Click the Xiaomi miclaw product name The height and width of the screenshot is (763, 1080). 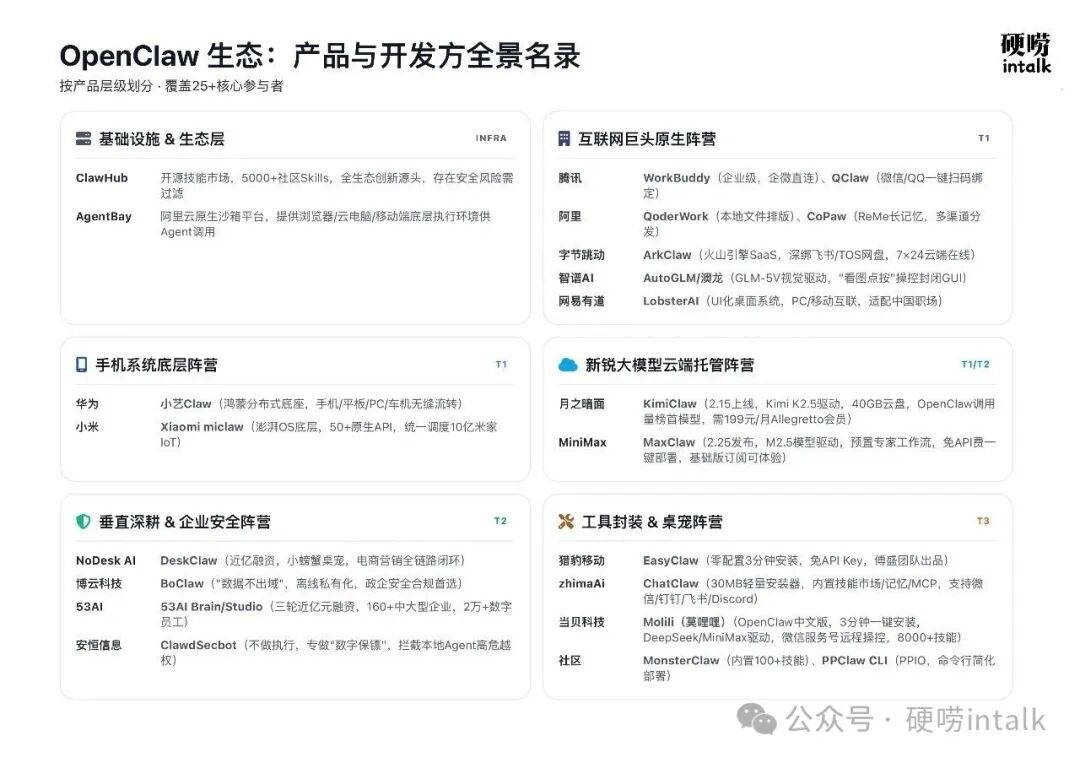point(202,427)
